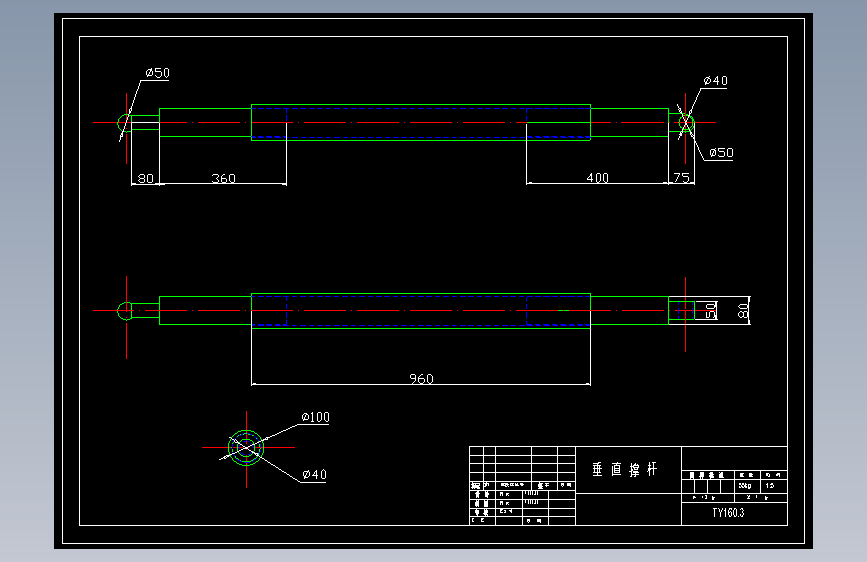This screenshot has height=562, width=867.
Task: Click the rotated 80 dimension at right end
Action: pyautogui.click(x=743, y=310)
